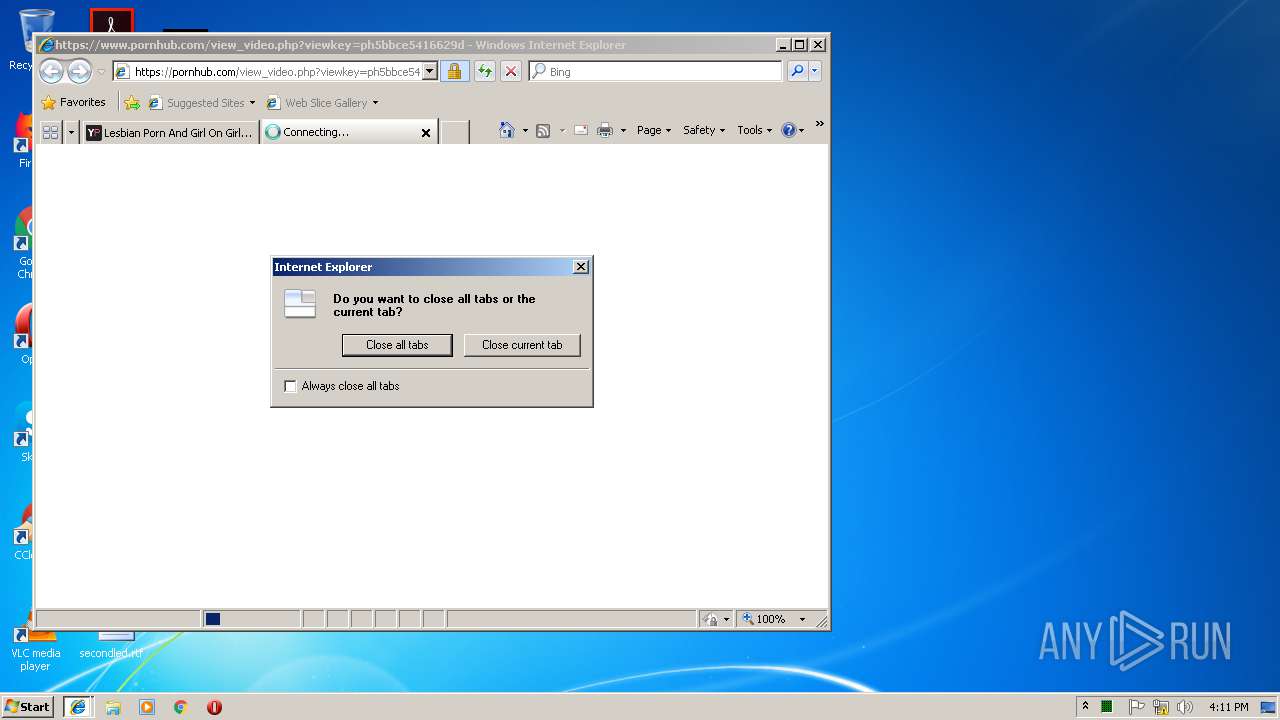Image resolution: width=1280 pixels, height=720 pixels.
Task: Expand the Home button dropdown arrow
Action: click(x=525, y=130)
